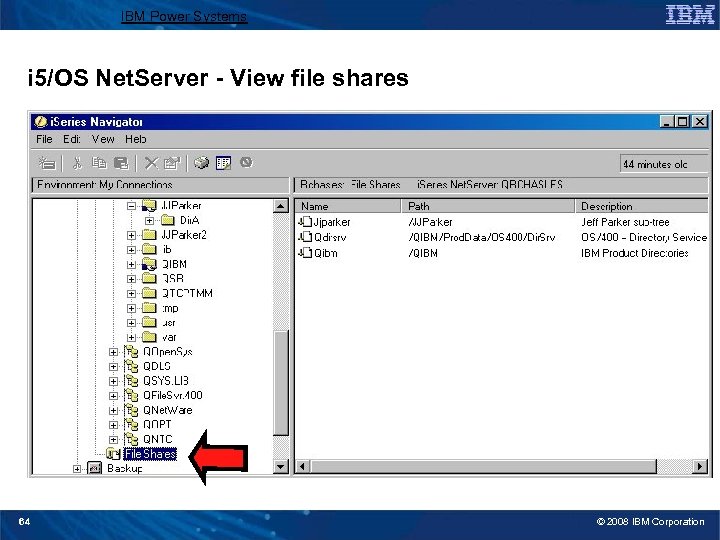This screenshot has width=720, height=540.
Task: Click the Properties toolbar icon
Action: (172, 163)
